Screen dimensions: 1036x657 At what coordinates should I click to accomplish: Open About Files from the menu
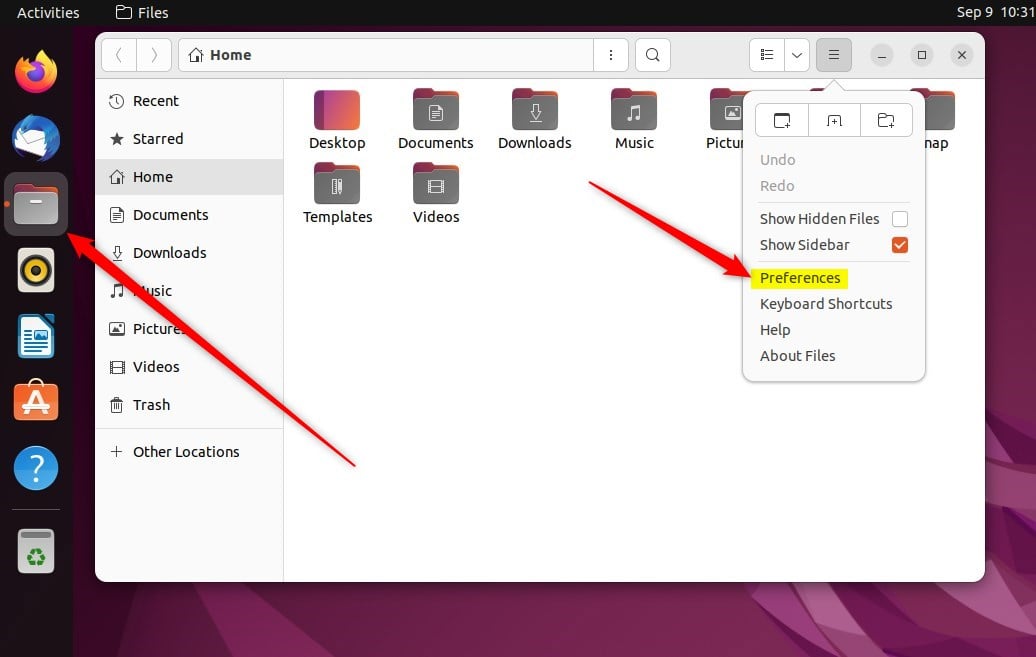pos(797,355)
